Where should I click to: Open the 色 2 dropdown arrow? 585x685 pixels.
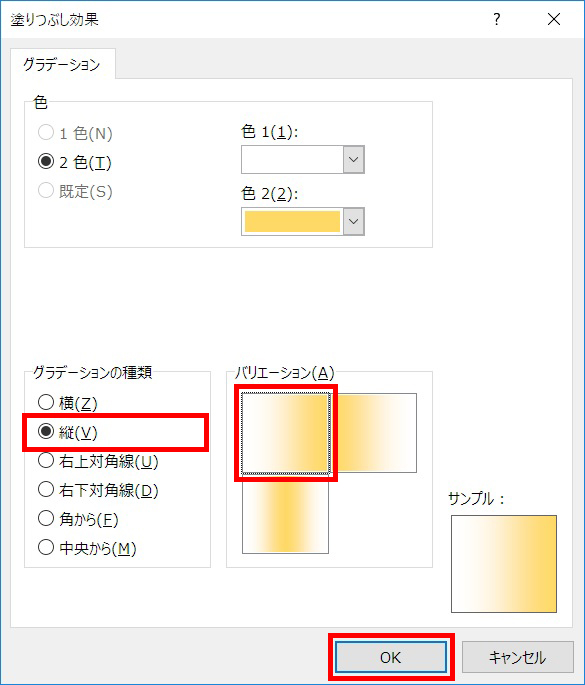[x=353, y=221]
